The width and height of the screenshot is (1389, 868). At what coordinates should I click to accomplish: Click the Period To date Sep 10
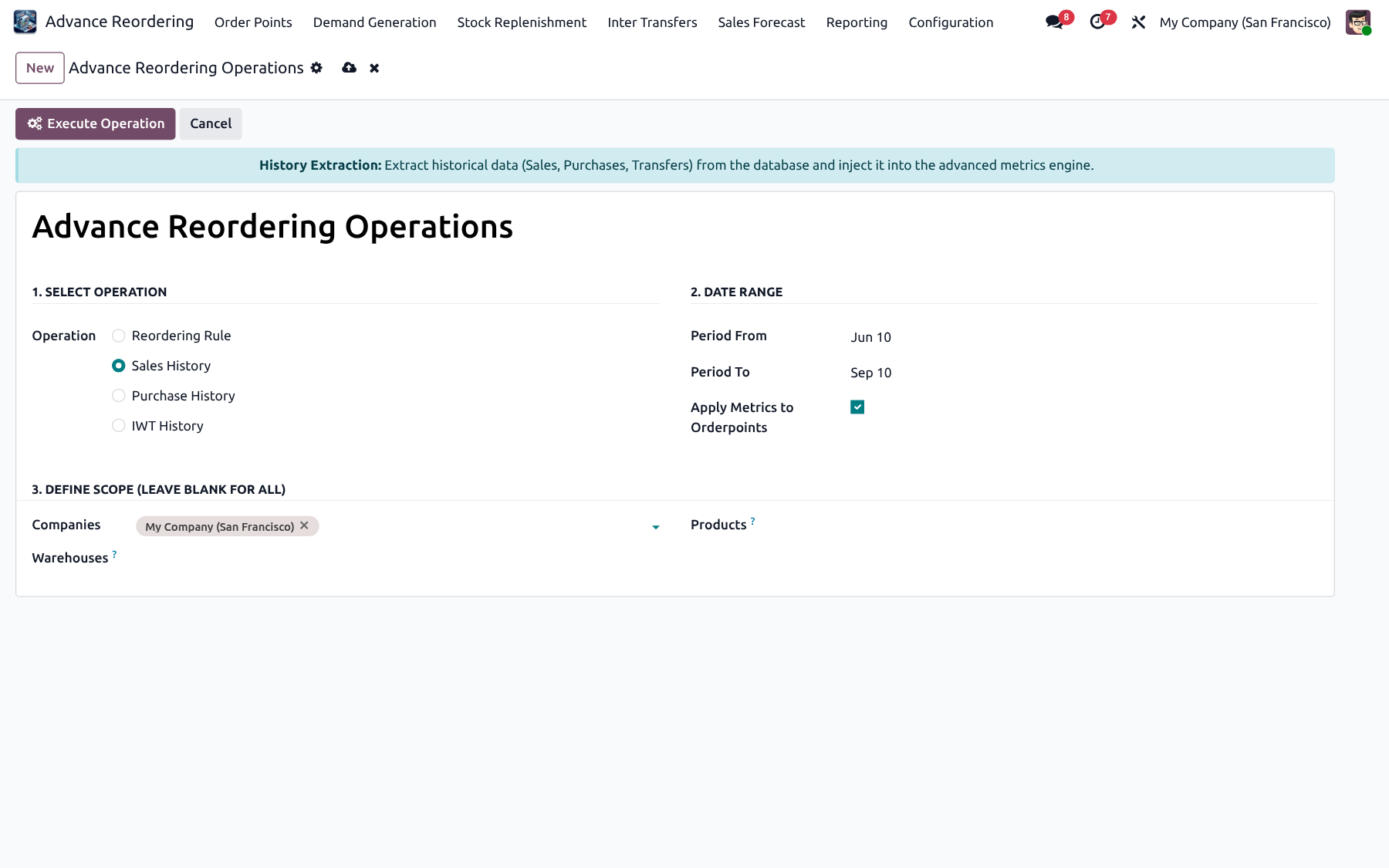[x=870, y=373]
